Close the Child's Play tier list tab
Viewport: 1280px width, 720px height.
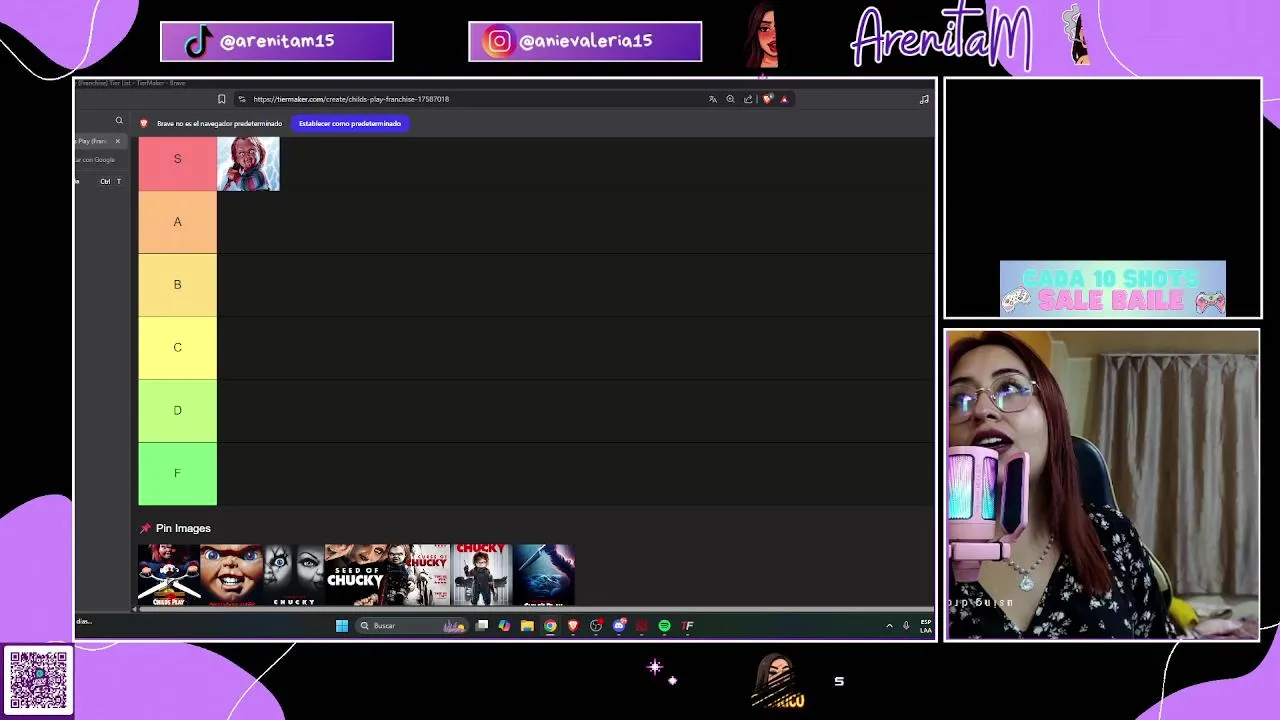pos(117,141)
